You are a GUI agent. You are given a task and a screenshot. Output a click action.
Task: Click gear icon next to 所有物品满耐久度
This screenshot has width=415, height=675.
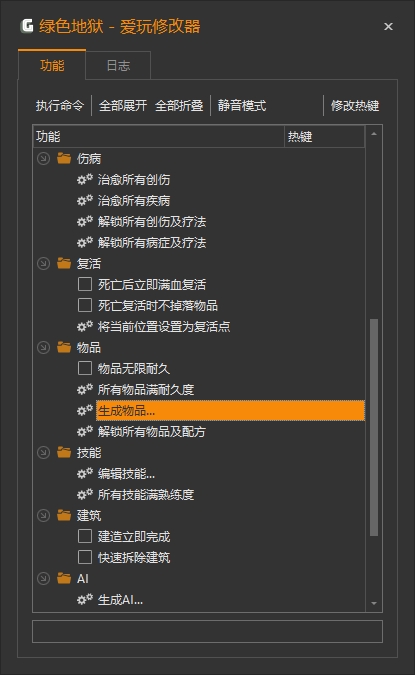(x=85, y=390)
